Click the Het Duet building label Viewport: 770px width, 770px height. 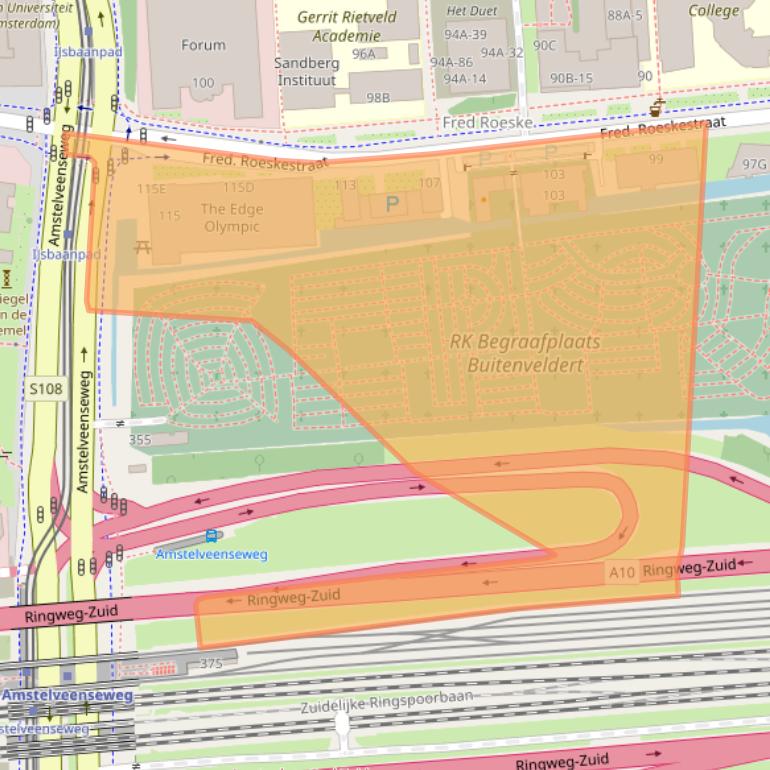click(470, 11)
